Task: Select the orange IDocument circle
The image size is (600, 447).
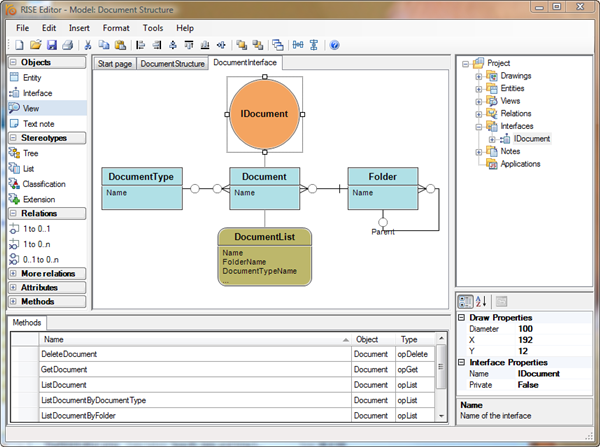Action: point(264,114)
